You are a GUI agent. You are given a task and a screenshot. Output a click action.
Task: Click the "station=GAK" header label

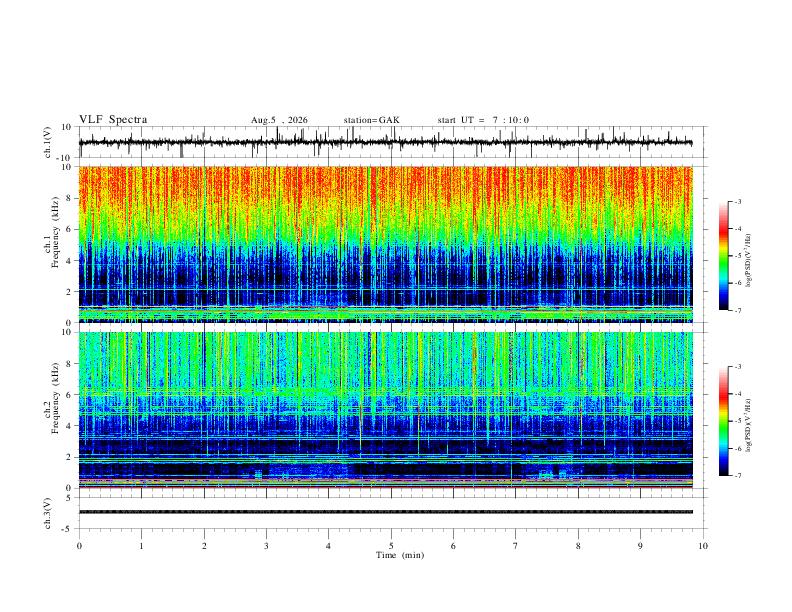(x=371, y=120)
